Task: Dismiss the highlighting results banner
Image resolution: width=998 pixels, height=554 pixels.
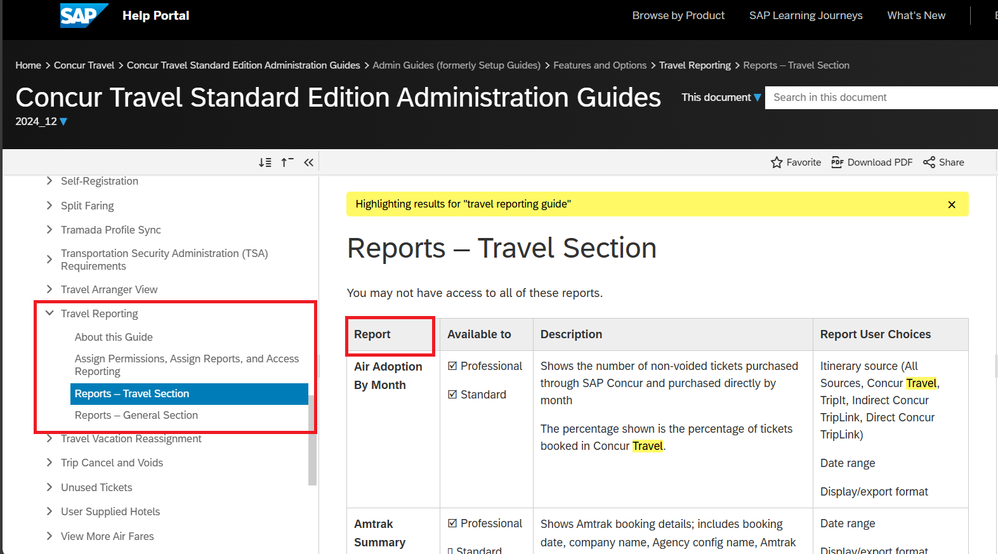Action: [x=952, y=204]
